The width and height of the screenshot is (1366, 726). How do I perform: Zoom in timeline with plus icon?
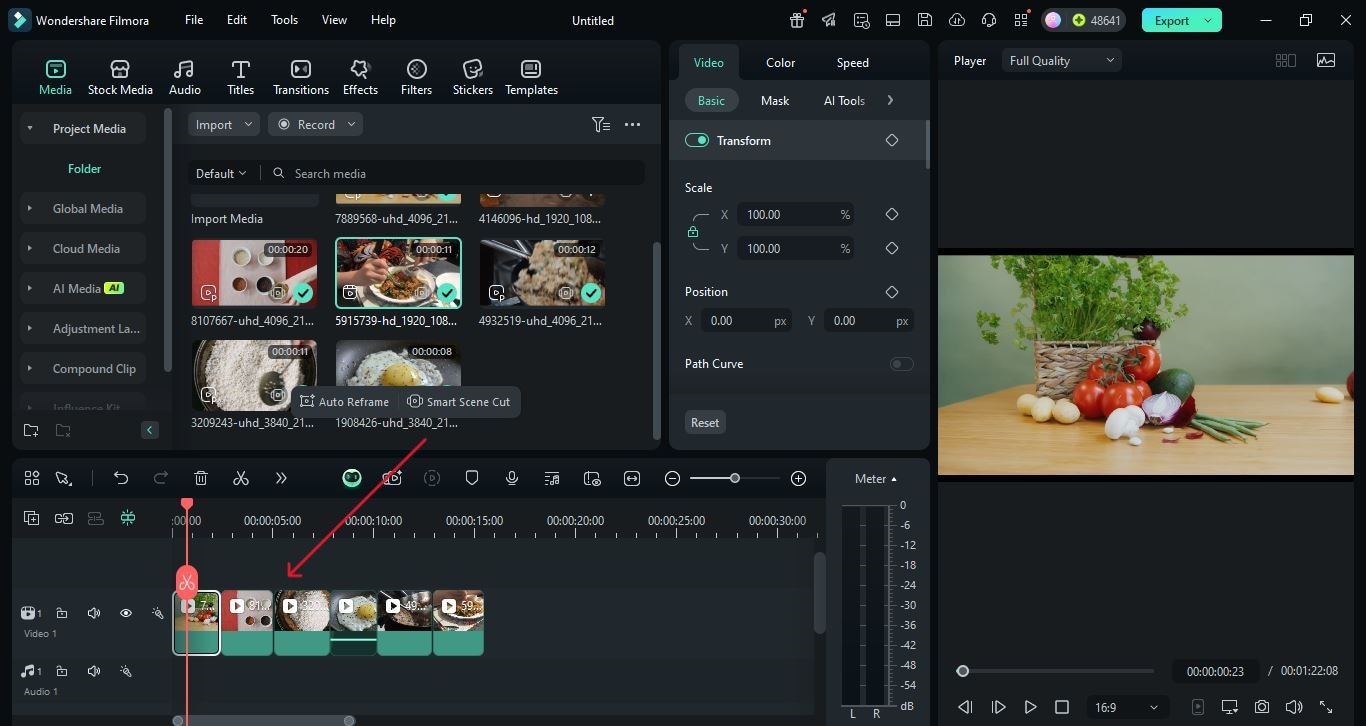[798, 479]
